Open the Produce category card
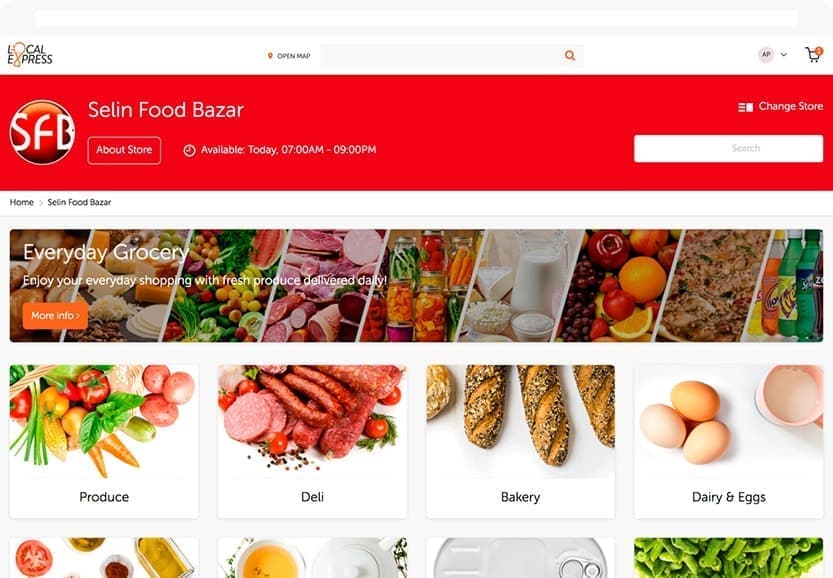 (104, 441)
